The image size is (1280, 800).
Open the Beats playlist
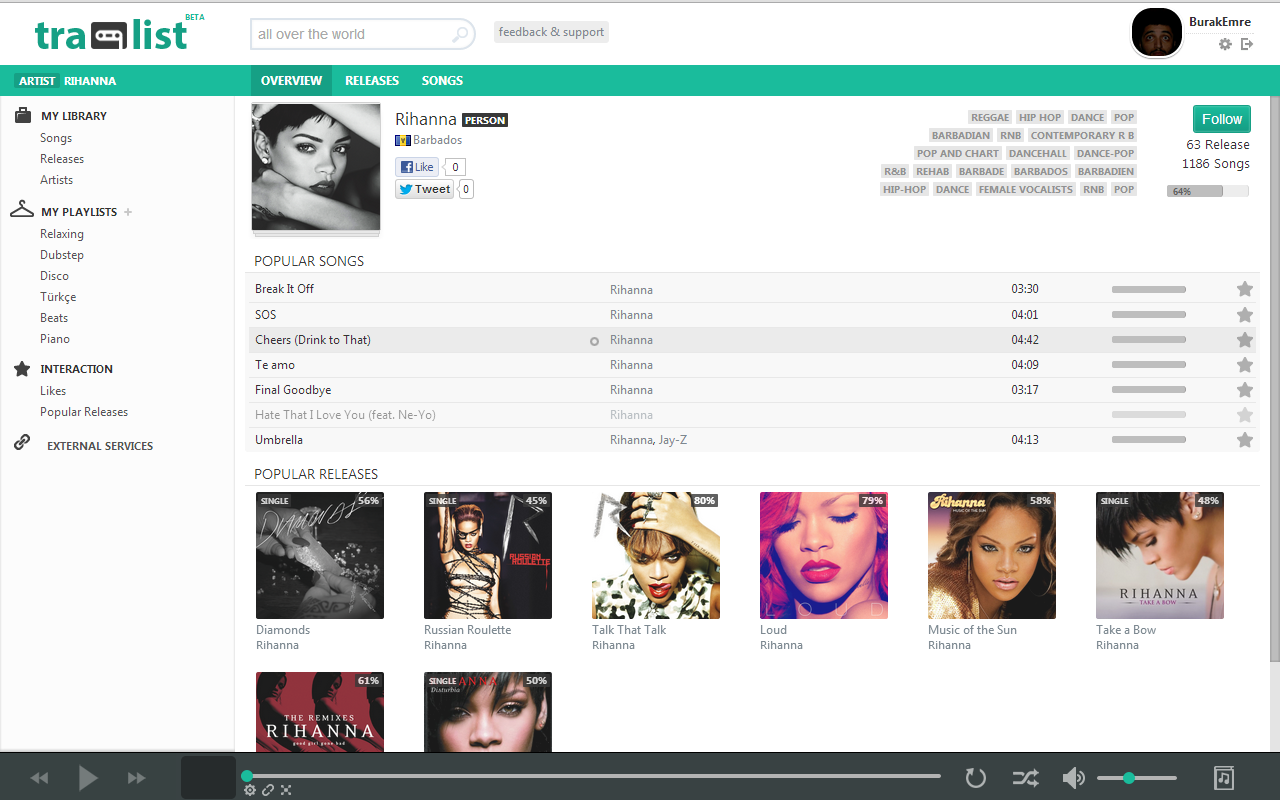click(54, 318)
